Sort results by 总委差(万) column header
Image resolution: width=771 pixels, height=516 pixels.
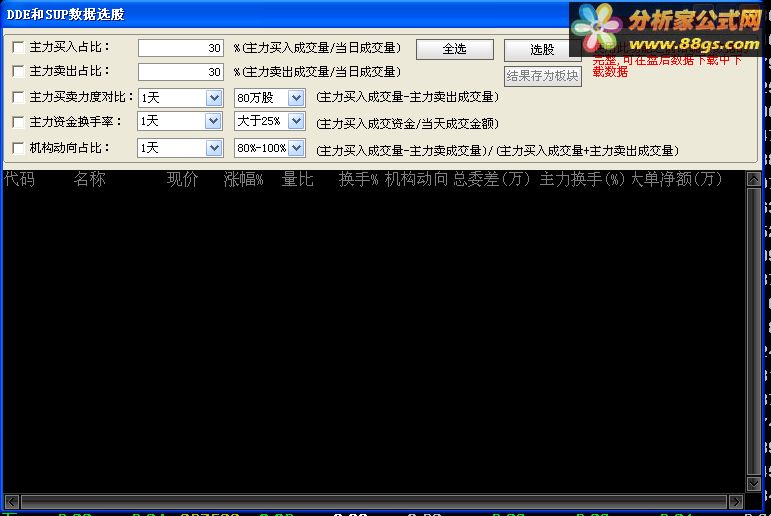[x=492, y=179]
